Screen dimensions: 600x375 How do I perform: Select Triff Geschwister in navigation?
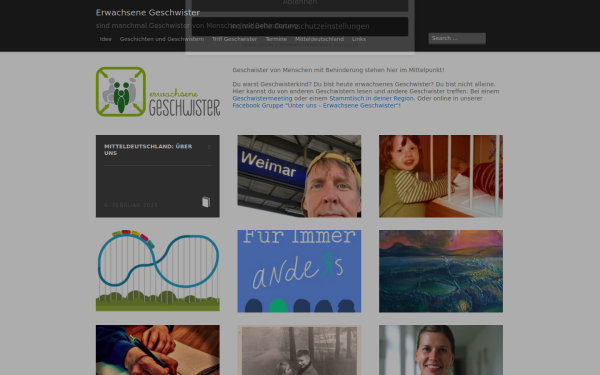[234, 39]
